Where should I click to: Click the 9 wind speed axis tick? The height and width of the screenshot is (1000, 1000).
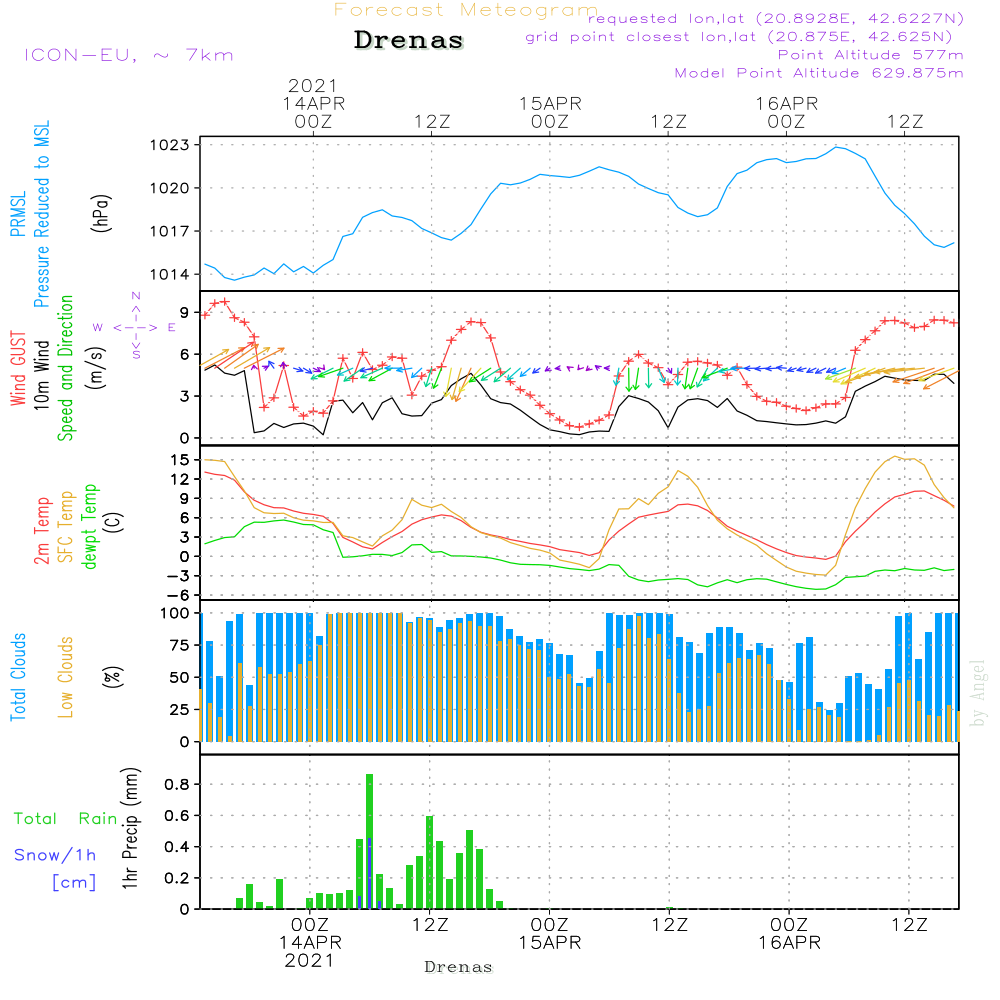(x=184, y=312)
